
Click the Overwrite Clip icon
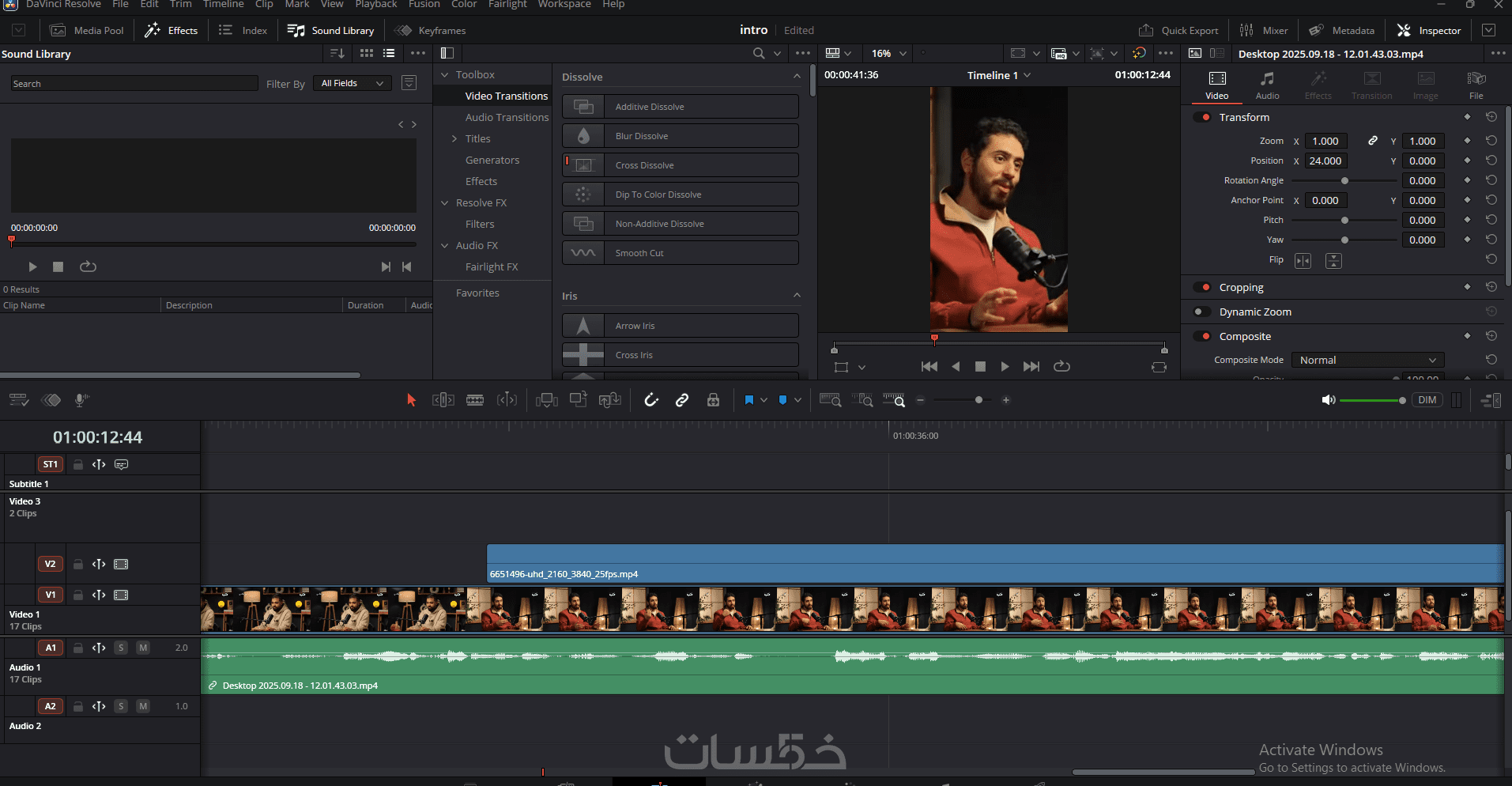click(x=579, y=400)
